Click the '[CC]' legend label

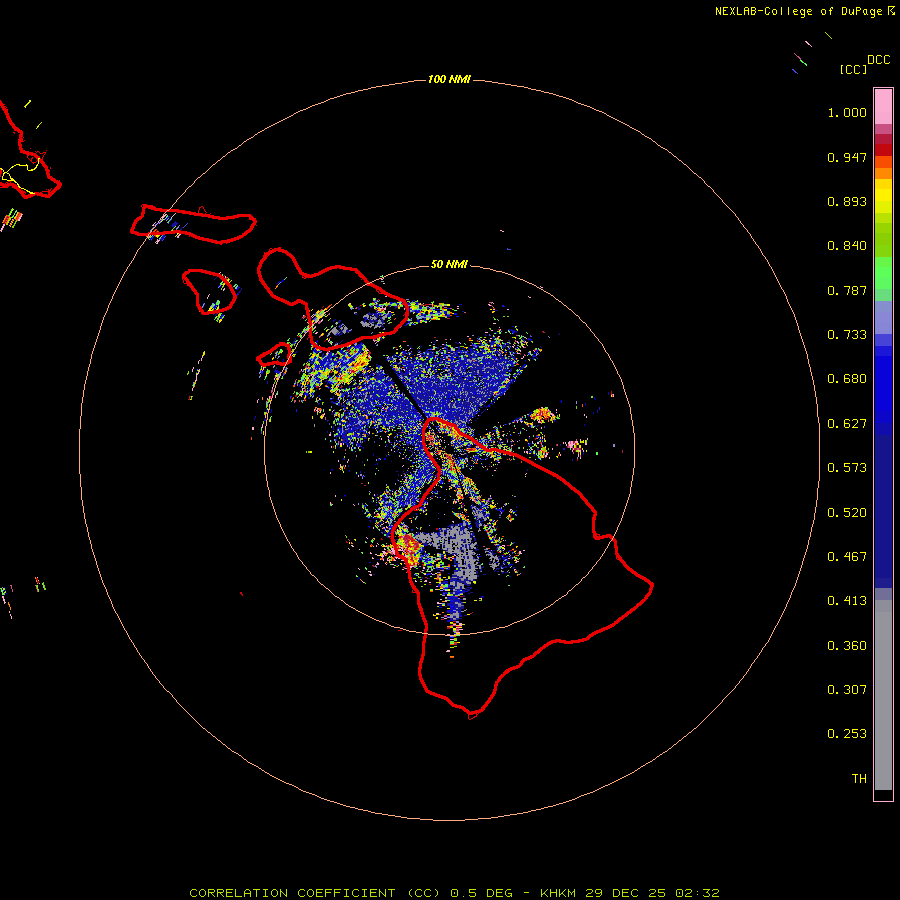pyautogui.click(x=854, y=69)
